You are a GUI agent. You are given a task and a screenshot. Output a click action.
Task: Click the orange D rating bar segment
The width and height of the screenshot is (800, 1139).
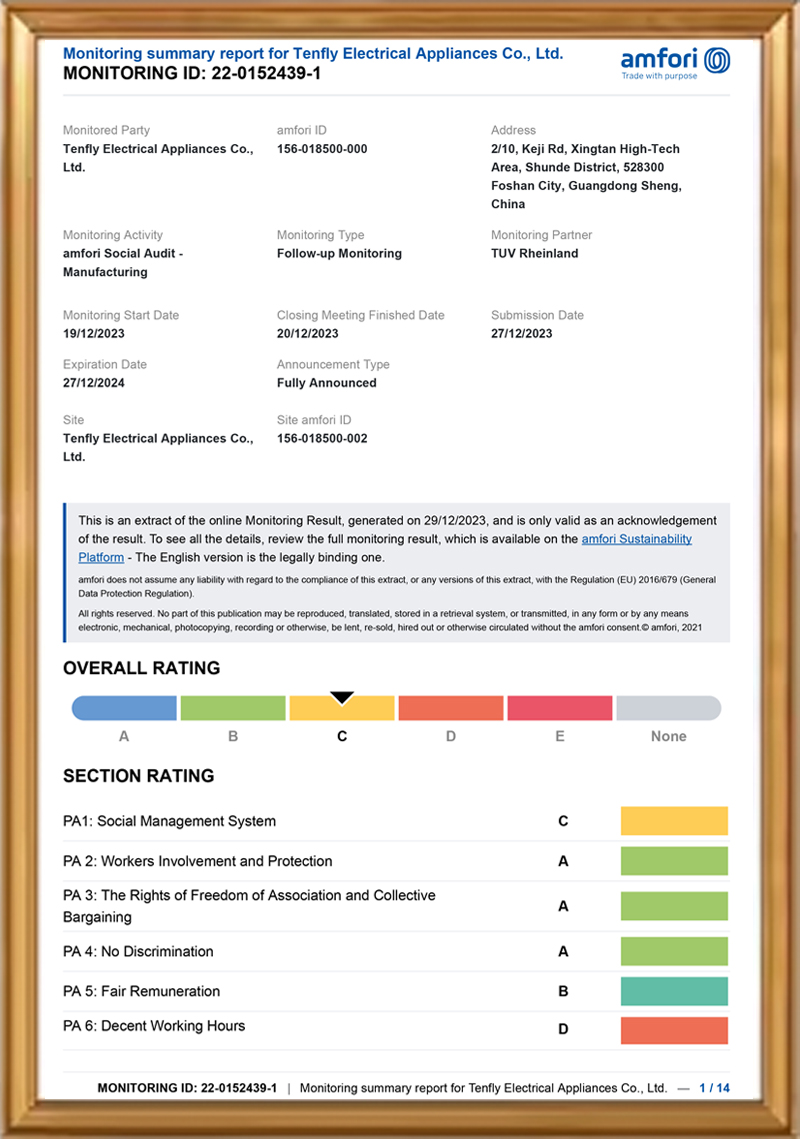click(450, 708)
